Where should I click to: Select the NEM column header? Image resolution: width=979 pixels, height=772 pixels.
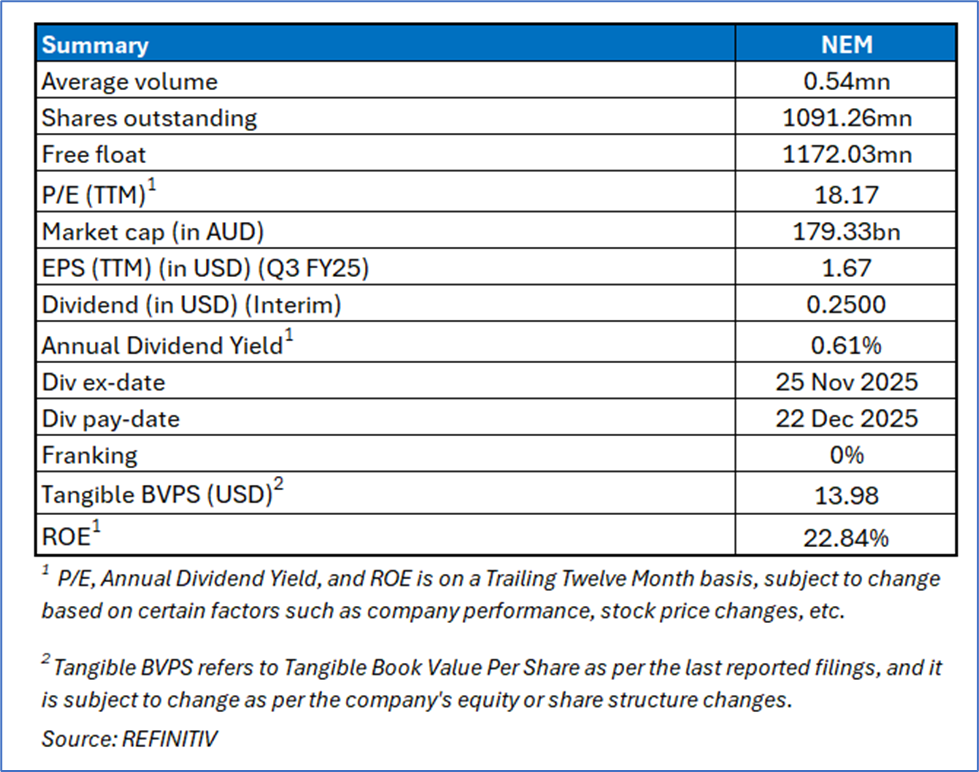click(845, 45)
